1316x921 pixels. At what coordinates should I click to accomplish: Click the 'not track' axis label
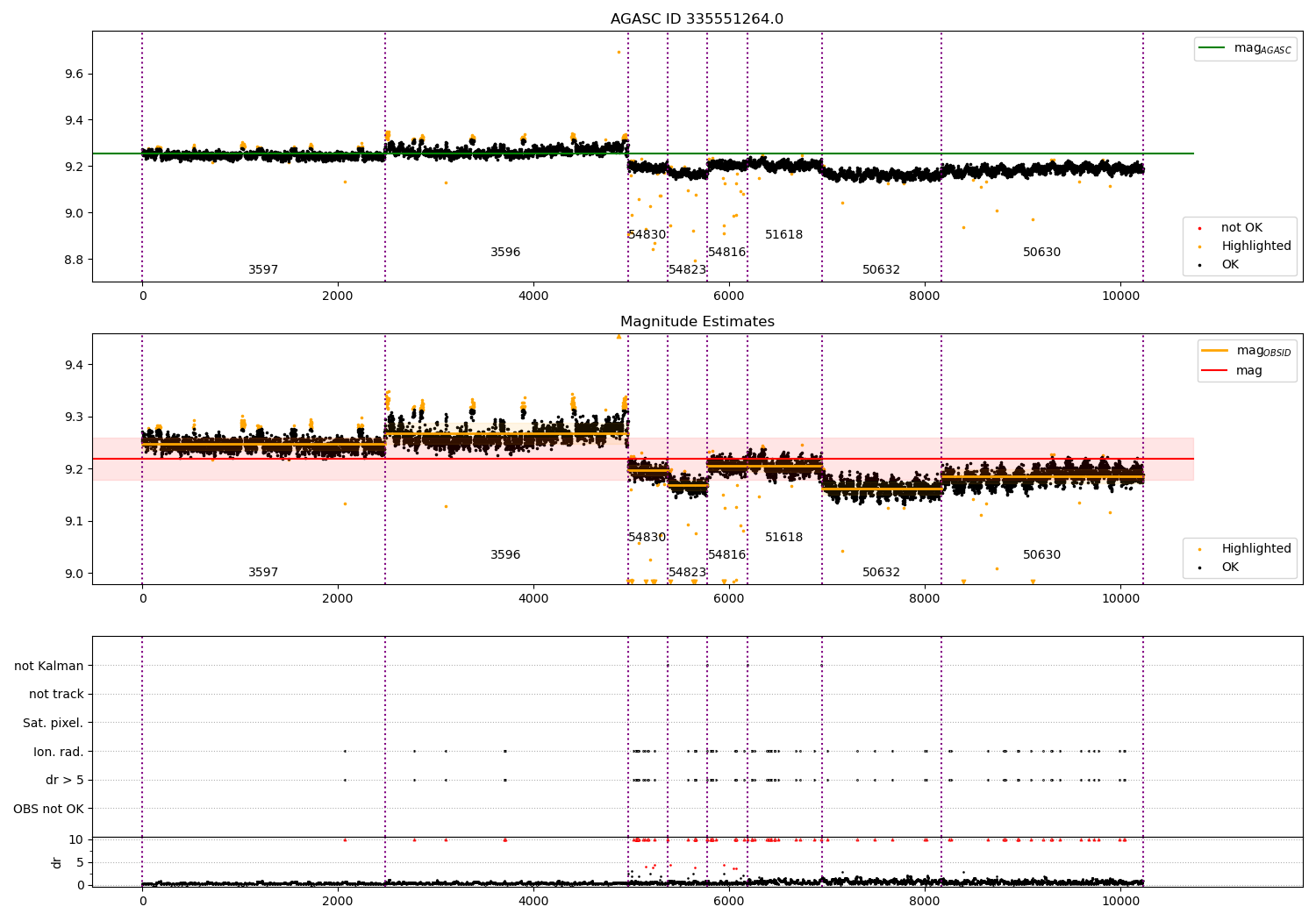point(56,695)
